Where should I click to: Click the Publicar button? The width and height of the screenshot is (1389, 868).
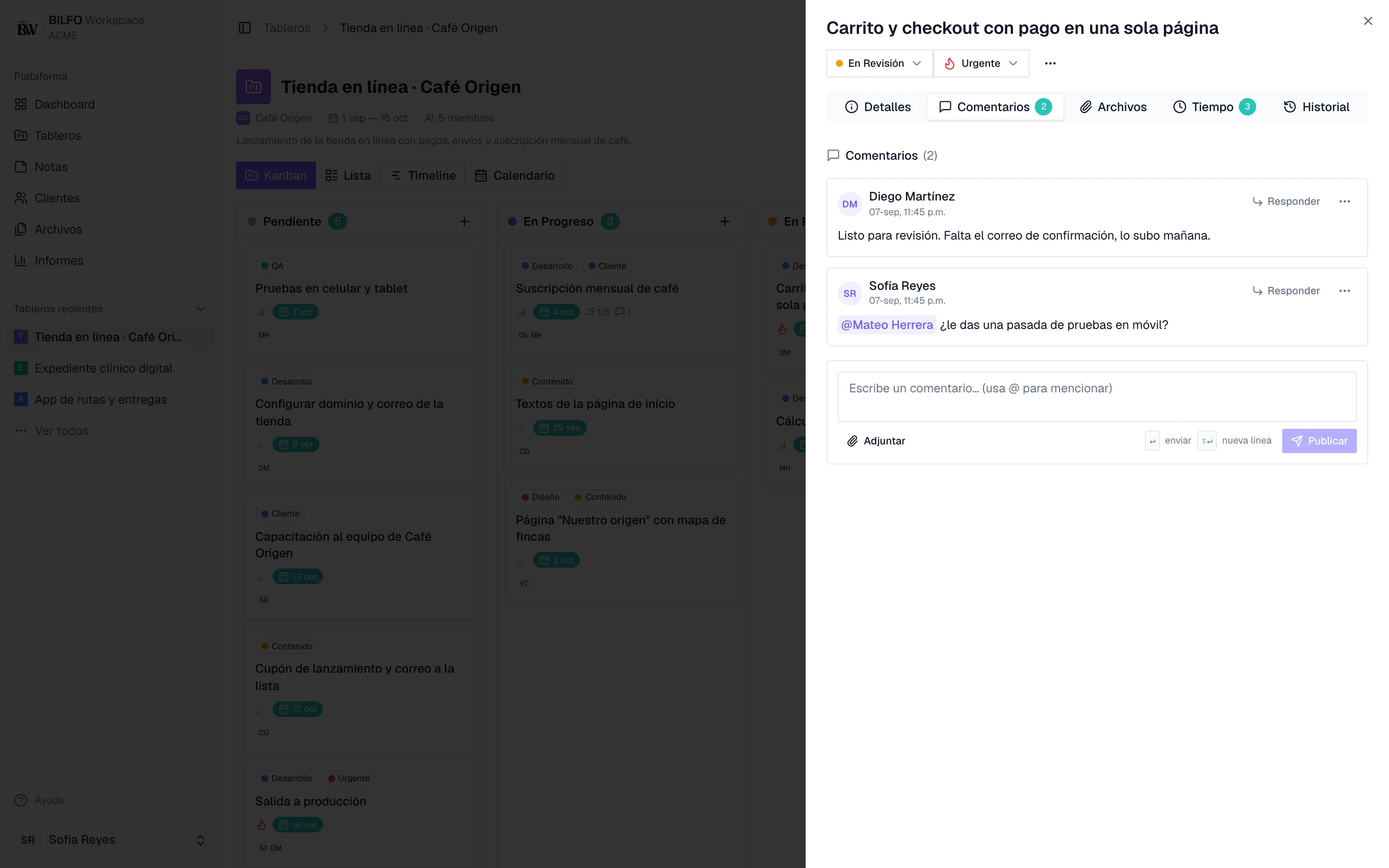coord(1319,441)
